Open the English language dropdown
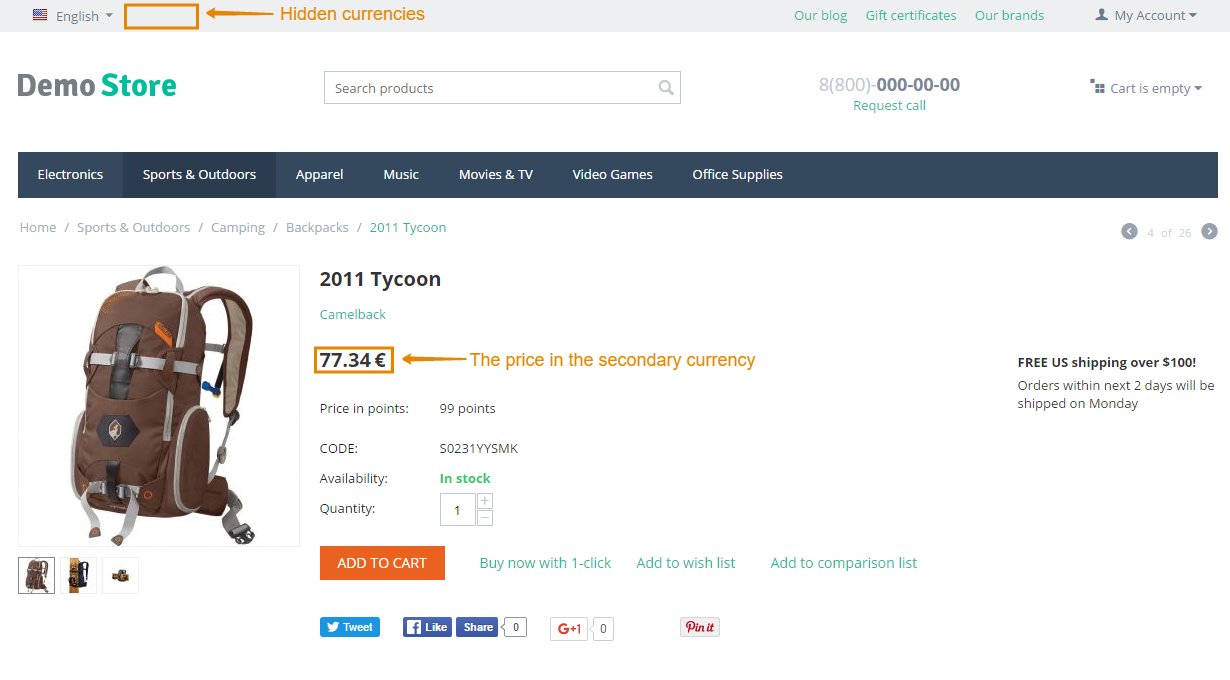 (x=73, y=16)
